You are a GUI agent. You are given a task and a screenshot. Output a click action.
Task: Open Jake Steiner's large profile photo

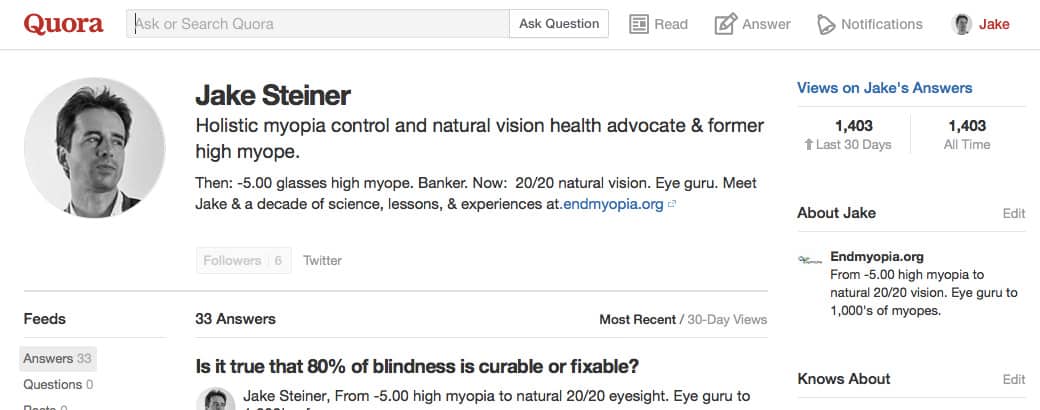click(94, 148)
